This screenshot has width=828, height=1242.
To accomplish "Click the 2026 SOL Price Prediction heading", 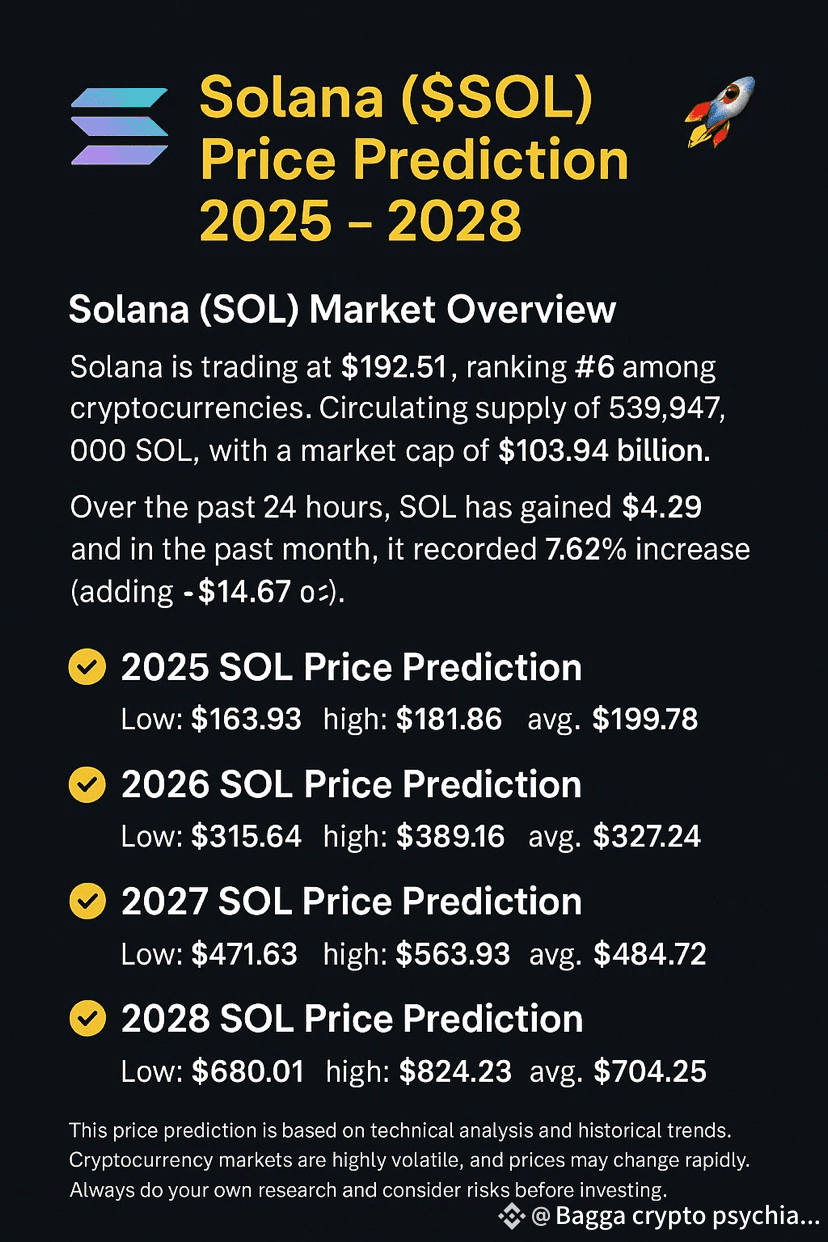I will 351,784.
